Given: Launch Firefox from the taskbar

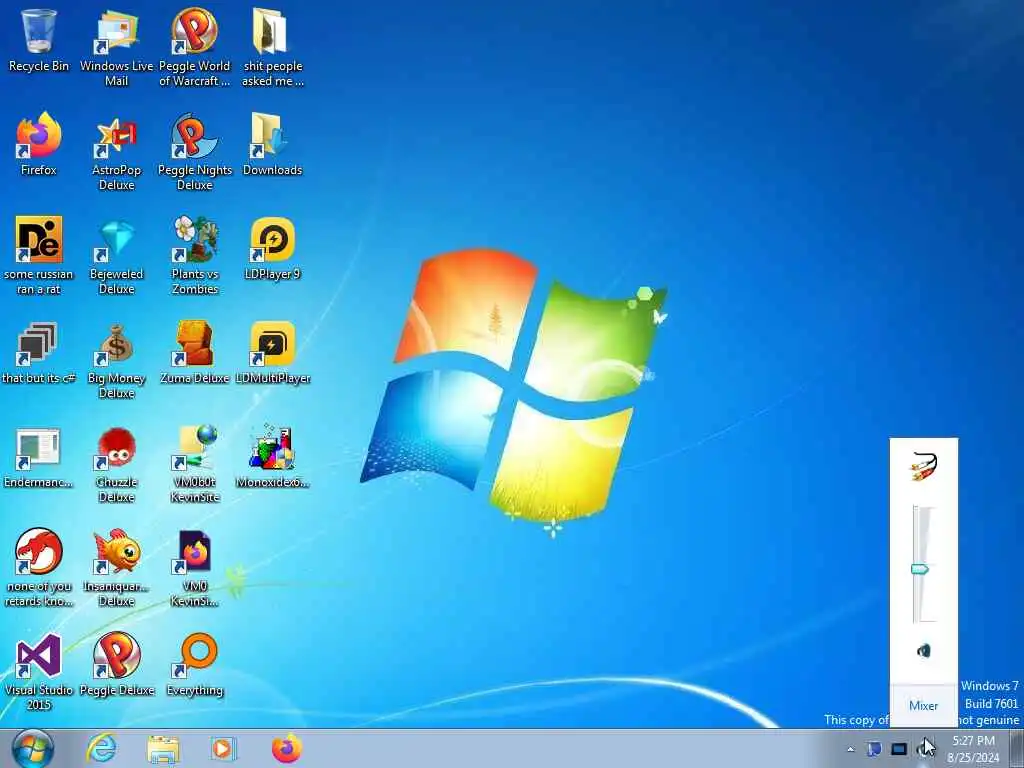Looking at the screenshot, I should 287,748.
